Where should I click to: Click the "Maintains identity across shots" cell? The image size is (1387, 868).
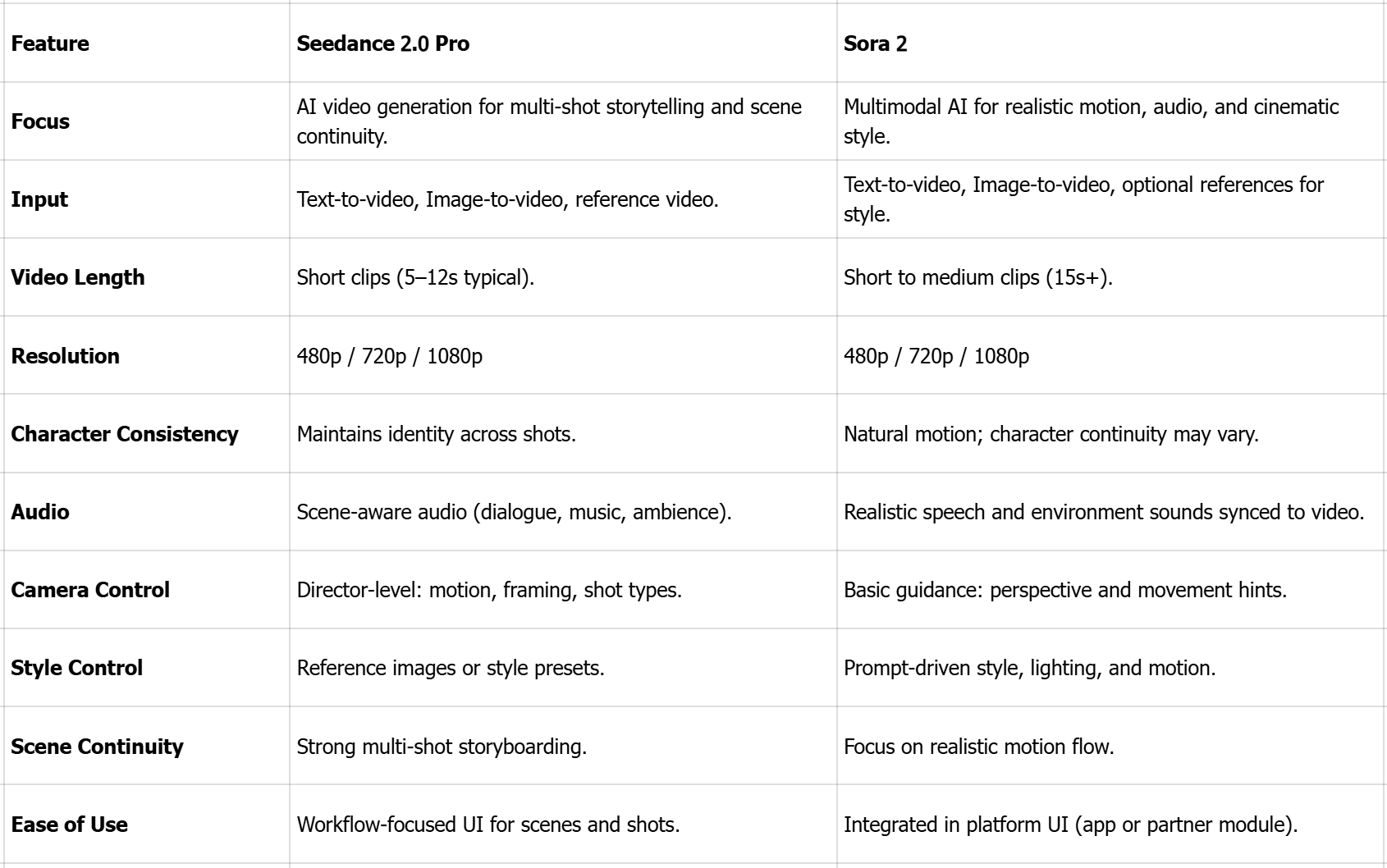[437, 434]
